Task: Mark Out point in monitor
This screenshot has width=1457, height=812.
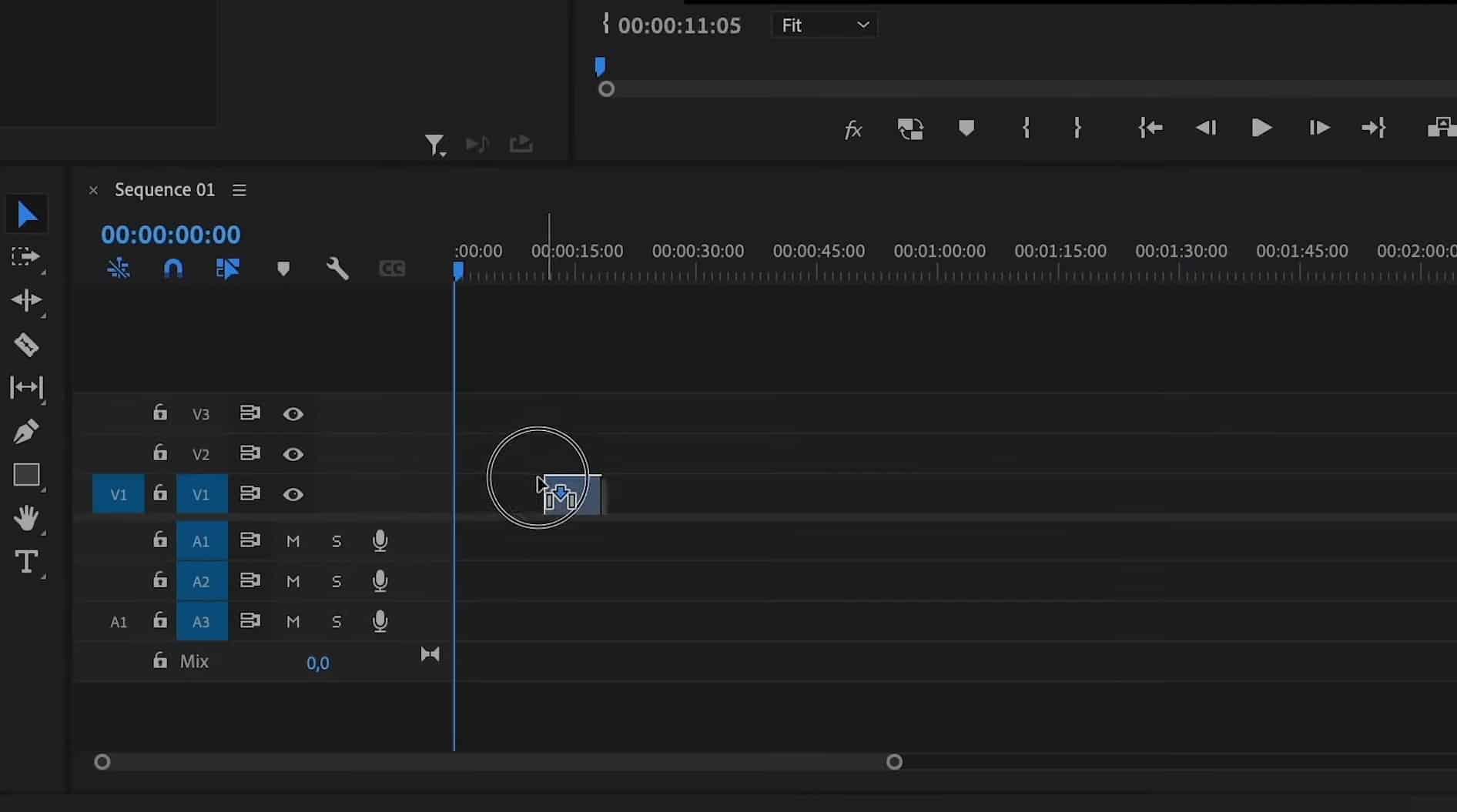Action: [x=1077, y=128]
